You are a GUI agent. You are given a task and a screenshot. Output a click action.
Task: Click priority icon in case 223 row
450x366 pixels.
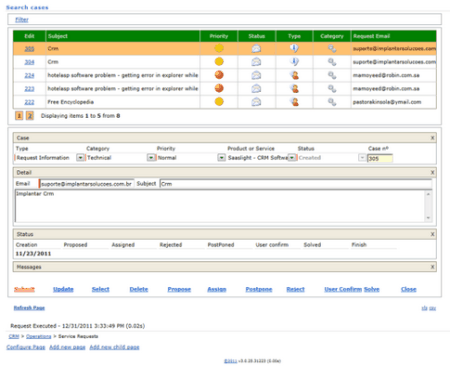(x=219, y=88)
